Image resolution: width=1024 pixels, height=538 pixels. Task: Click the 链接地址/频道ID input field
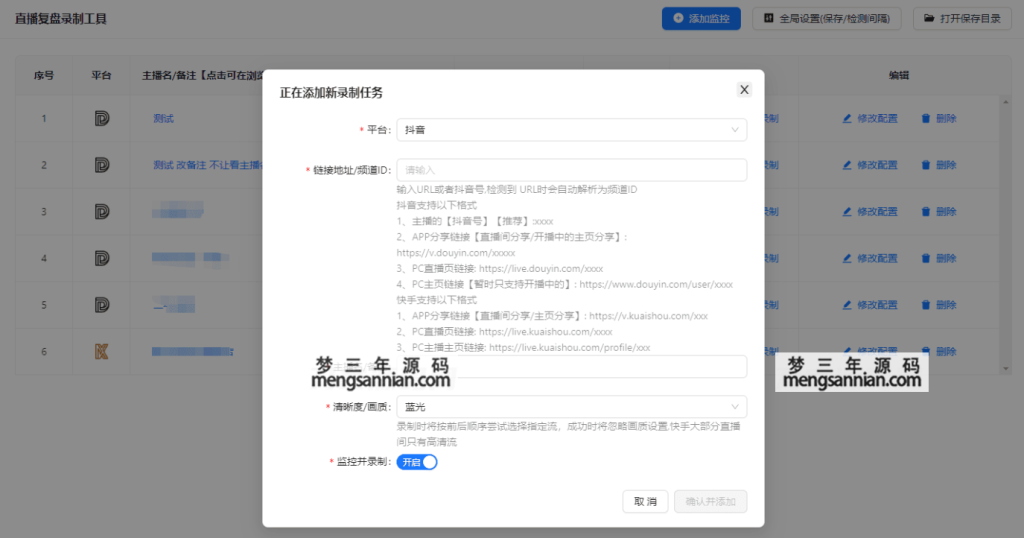pyautogui.click(x=571, y=170)
